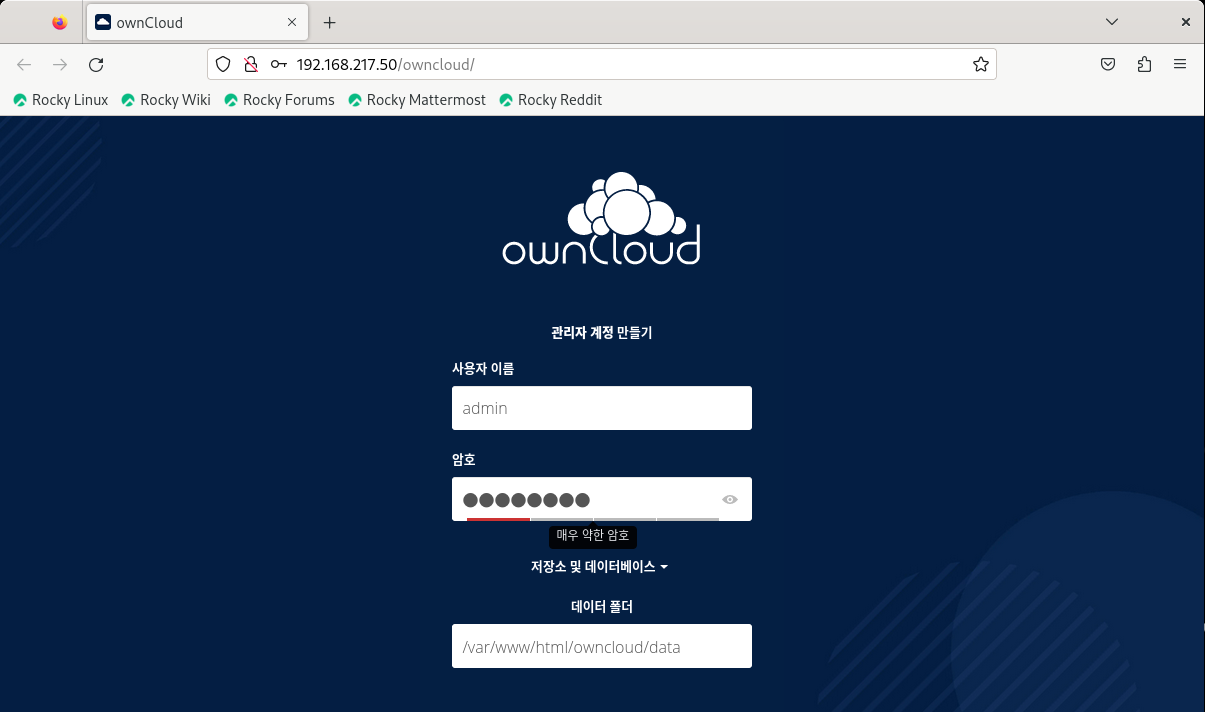Open Rocky Wiki bookmark
Image resolution: width=1205 pixels, height=712 pixels.
click(166, 100)
